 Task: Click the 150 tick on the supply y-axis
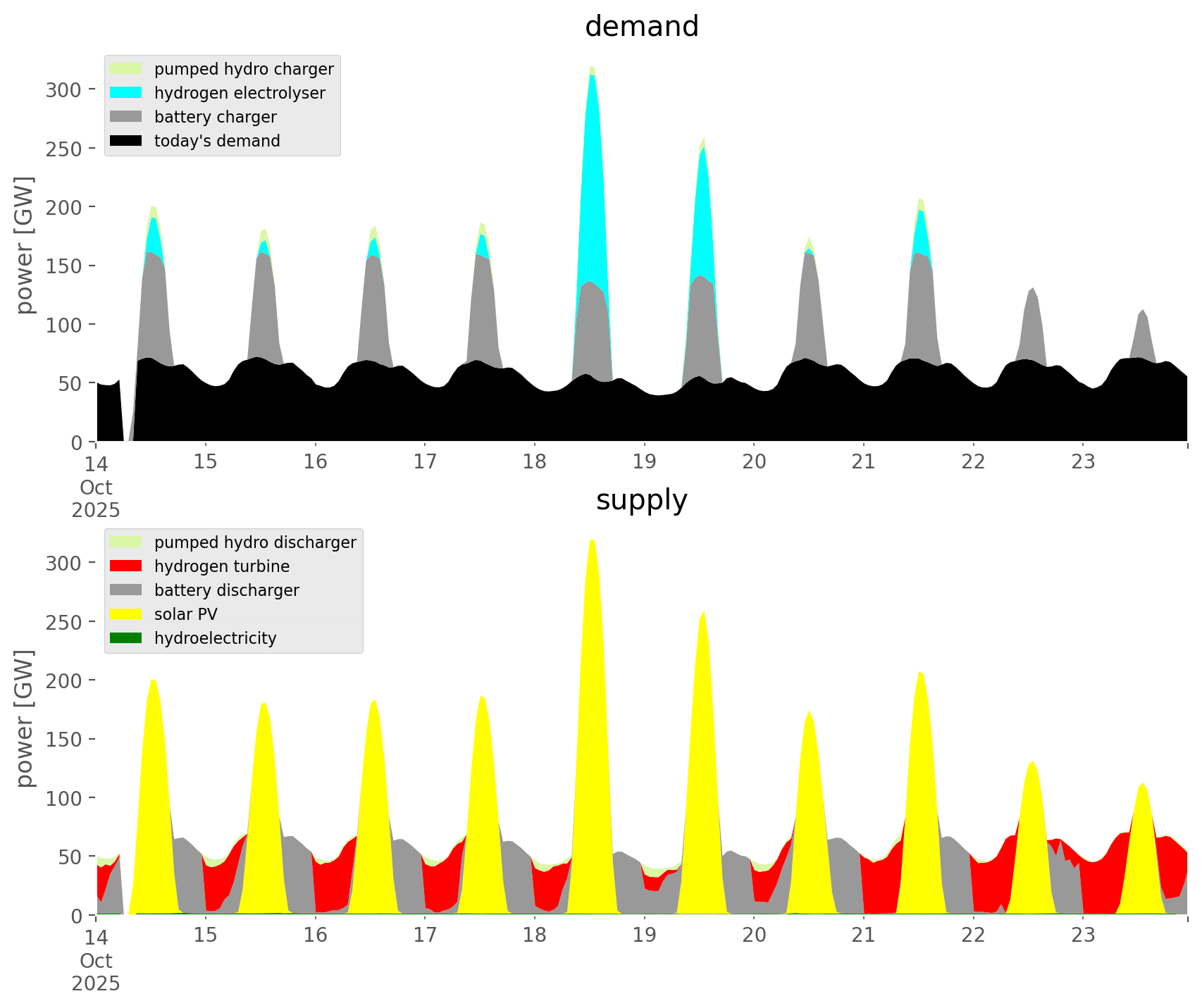click(63, 739)
